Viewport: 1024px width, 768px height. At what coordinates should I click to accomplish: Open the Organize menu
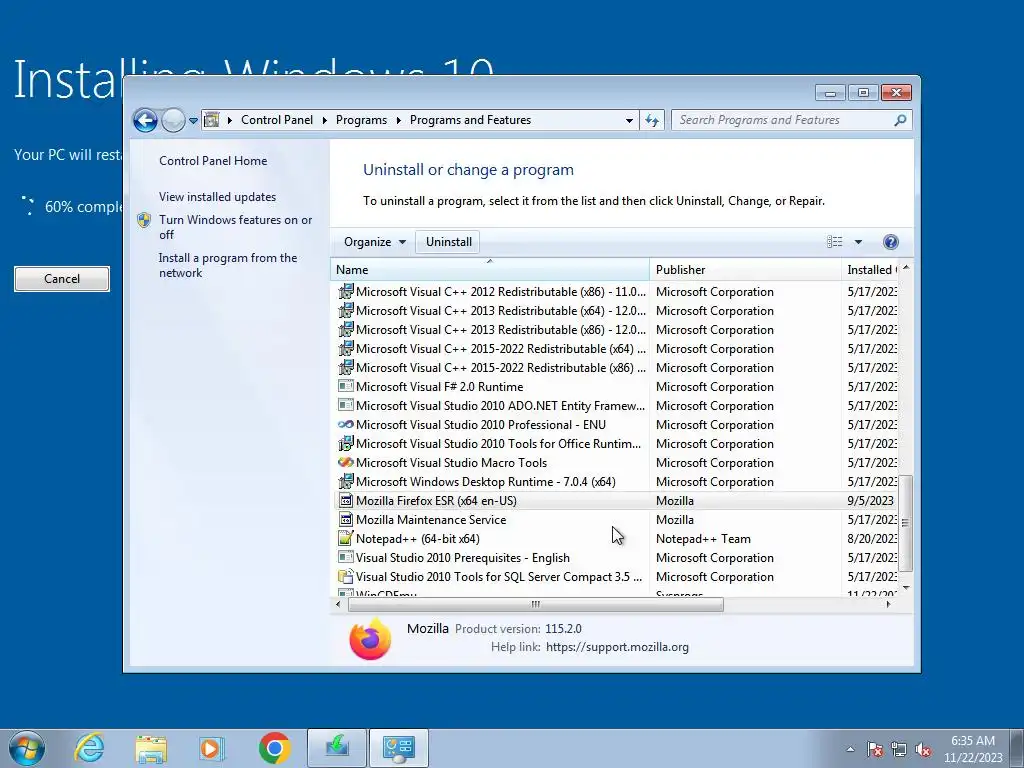tap(375, 242)
